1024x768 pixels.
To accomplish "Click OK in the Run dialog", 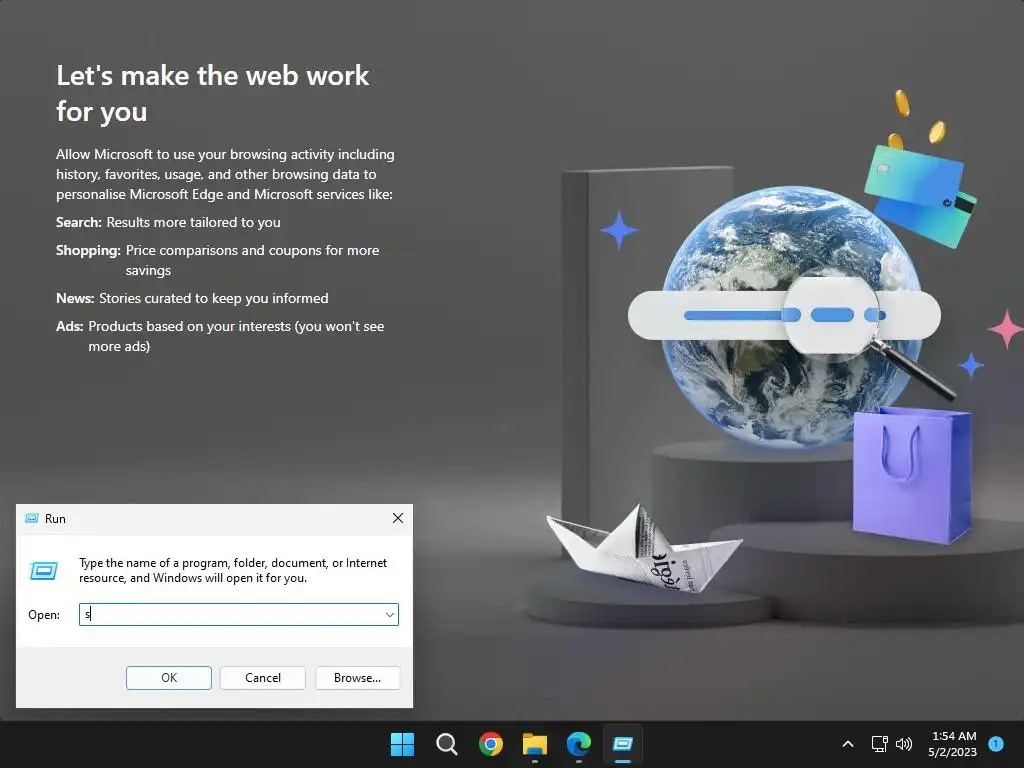I will (x=168, y=678).
